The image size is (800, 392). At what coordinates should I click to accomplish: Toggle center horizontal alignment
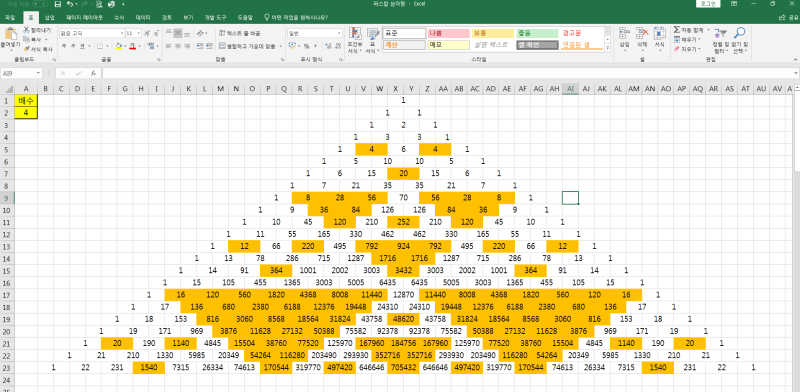point(178,46)
